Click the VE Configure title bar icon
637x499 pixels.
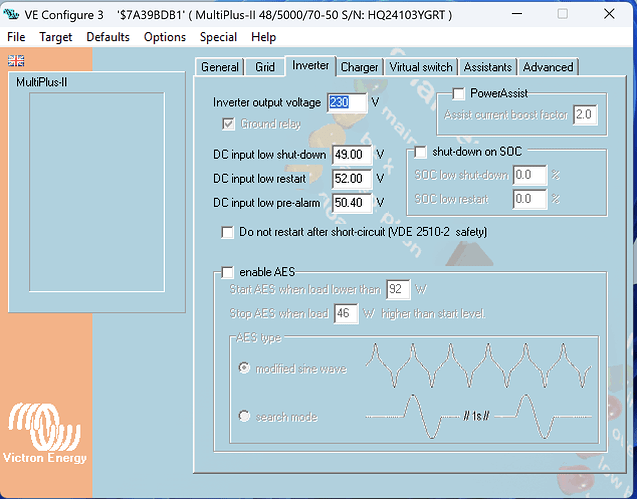11,15
